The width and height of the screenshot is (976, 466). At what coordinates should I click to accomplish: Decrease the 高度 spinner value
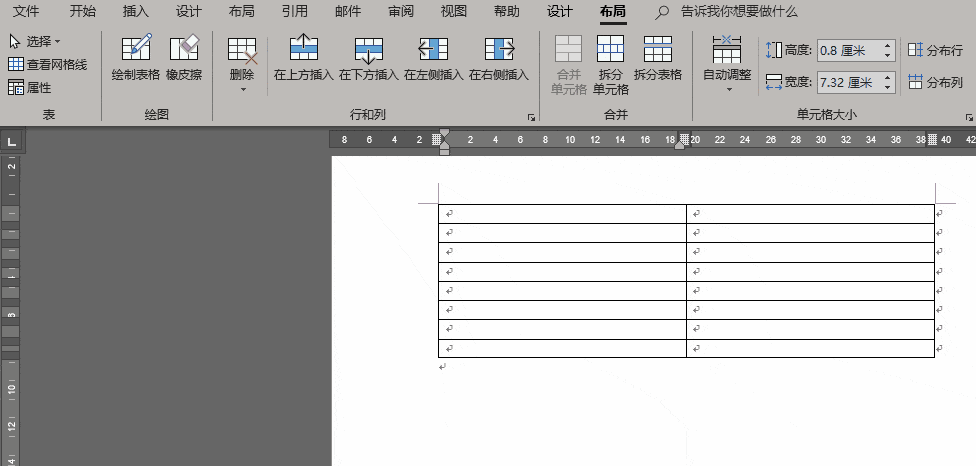888,56
